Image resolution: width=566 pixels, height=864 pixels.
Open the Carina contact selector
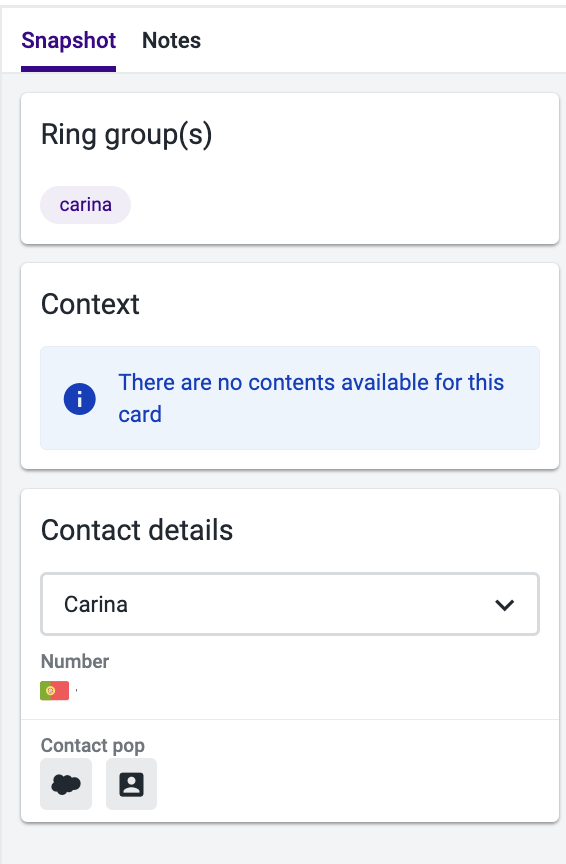[290, 604]
